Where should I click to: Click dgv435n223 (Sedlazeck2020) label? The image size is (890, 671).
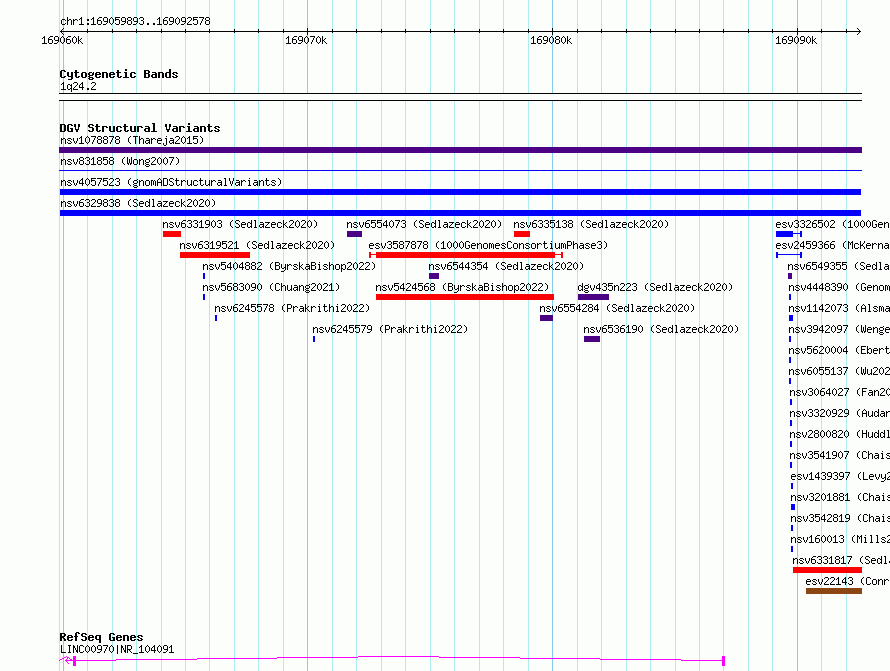pyautogui.click(x=655, y=287)
